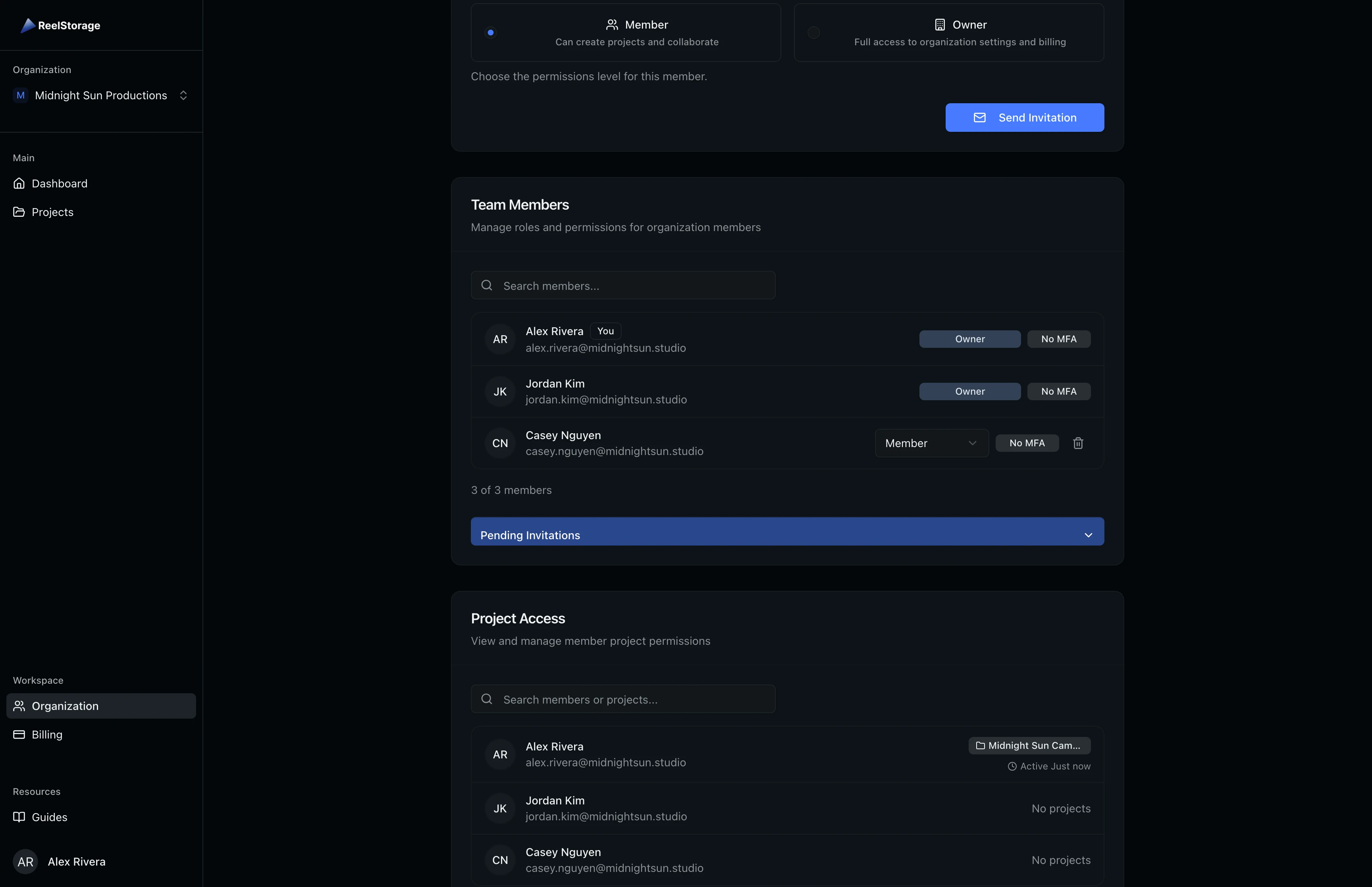Click the Search members input field
Image resolution: width=1372 pixels, height=887 pixels.
click(x=622, y=285)
